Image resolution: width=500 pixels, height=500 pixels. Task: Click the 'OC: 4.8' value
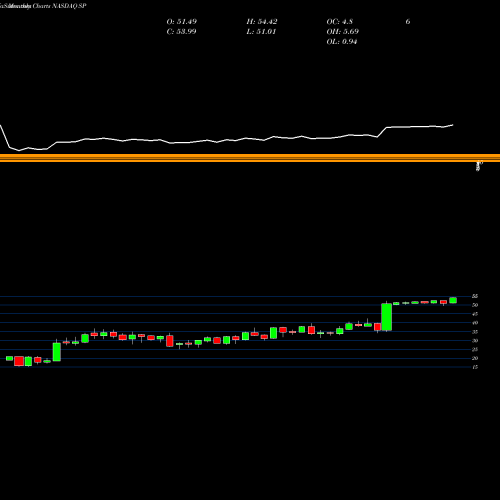pyautogui.click(x=339, y=22)
